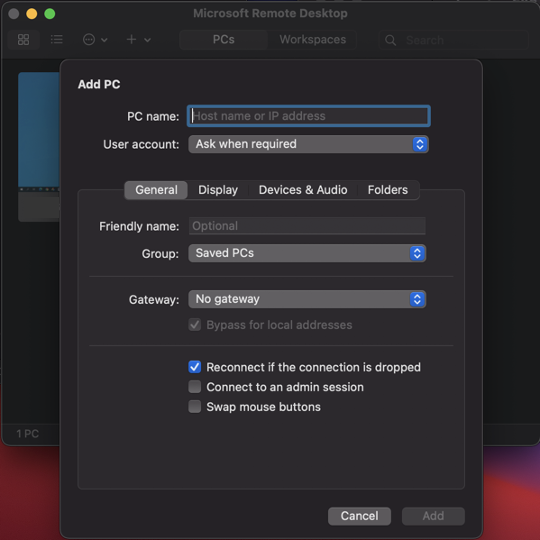540x540 pixels.
Task: Open the plus add menu in toolbar
Action: (x=138, y=40)
